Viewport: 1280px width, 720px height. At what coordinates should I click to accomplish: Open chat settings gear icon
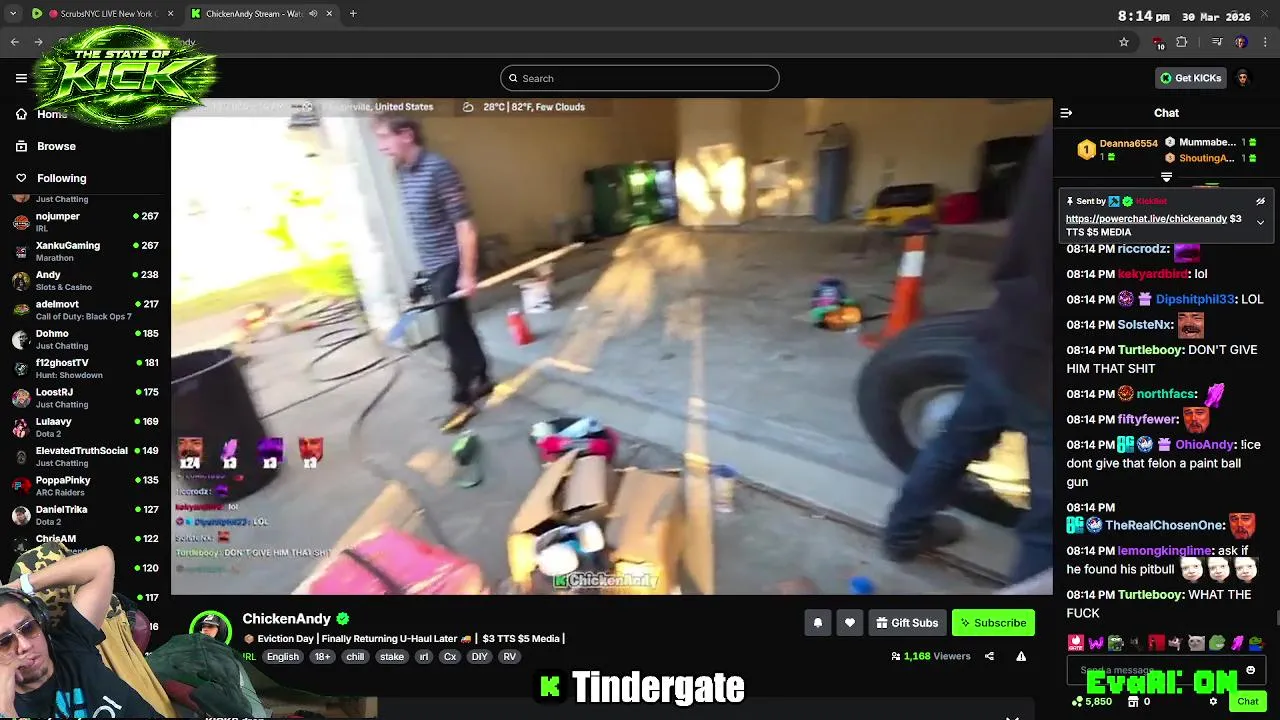[1213, 701]
